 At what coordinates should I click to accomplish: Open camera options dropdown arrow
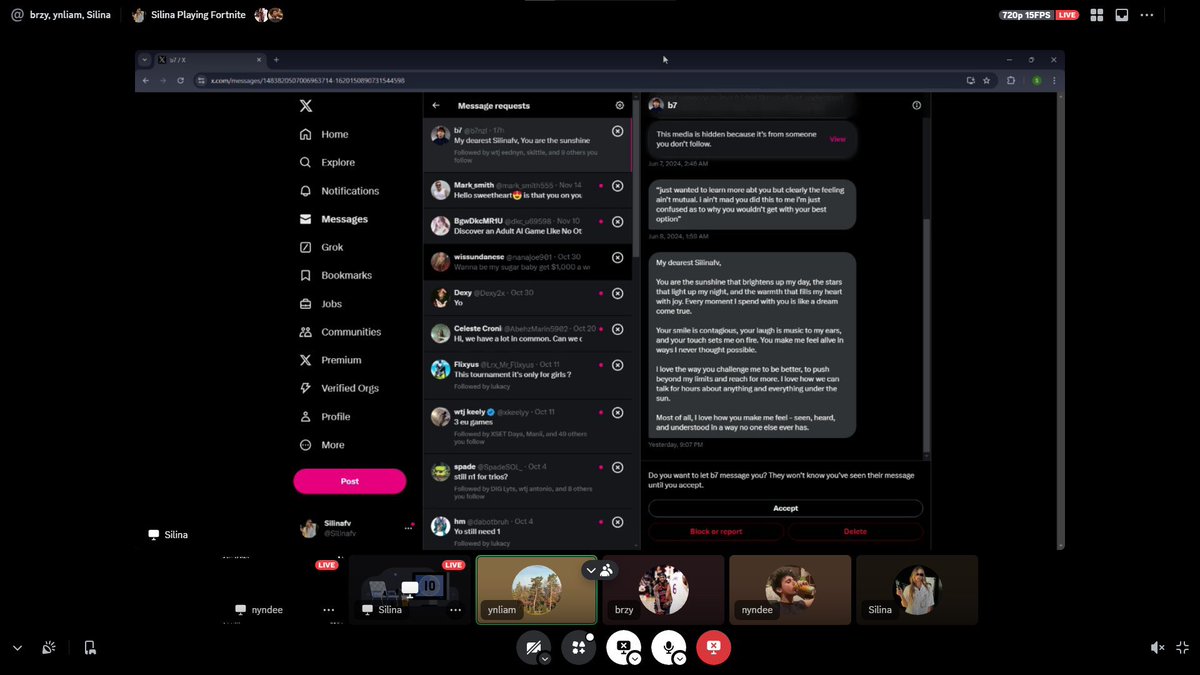pyautogui.click(x=545, y=658)
